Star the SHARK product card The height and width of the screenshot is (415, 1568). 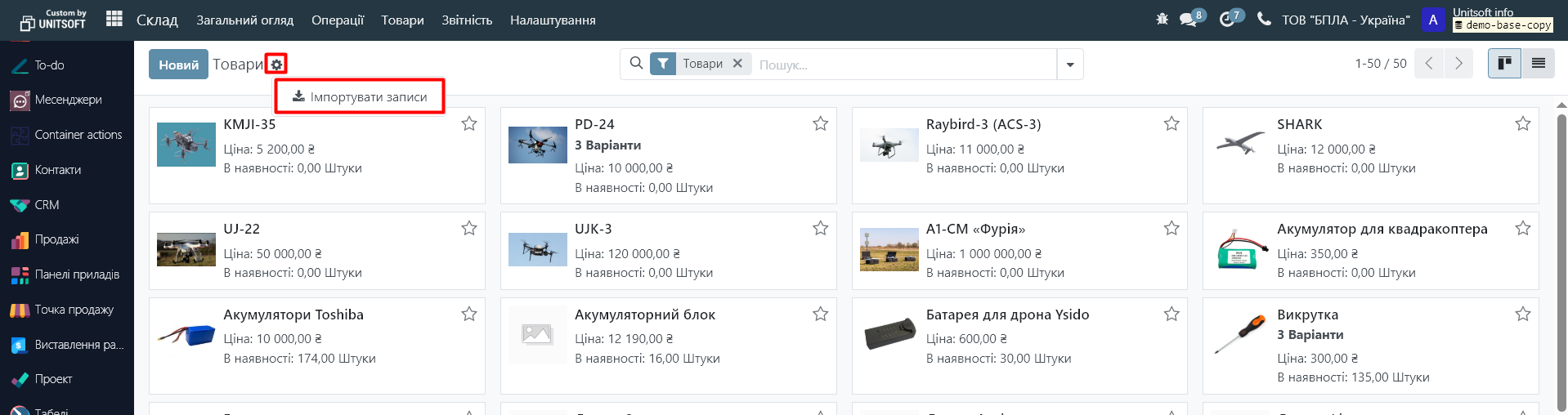pyautogui.click(x=1522, y=123)
